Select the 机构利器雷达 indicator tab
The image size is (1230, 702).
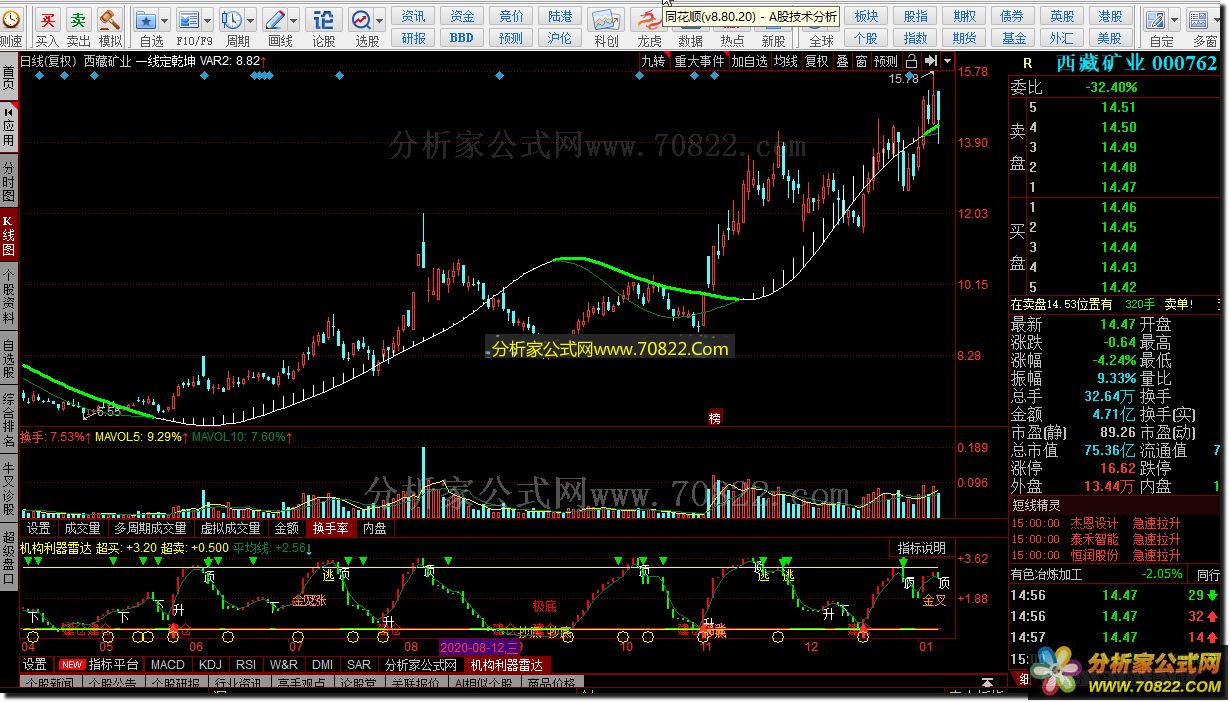(507, 664)
